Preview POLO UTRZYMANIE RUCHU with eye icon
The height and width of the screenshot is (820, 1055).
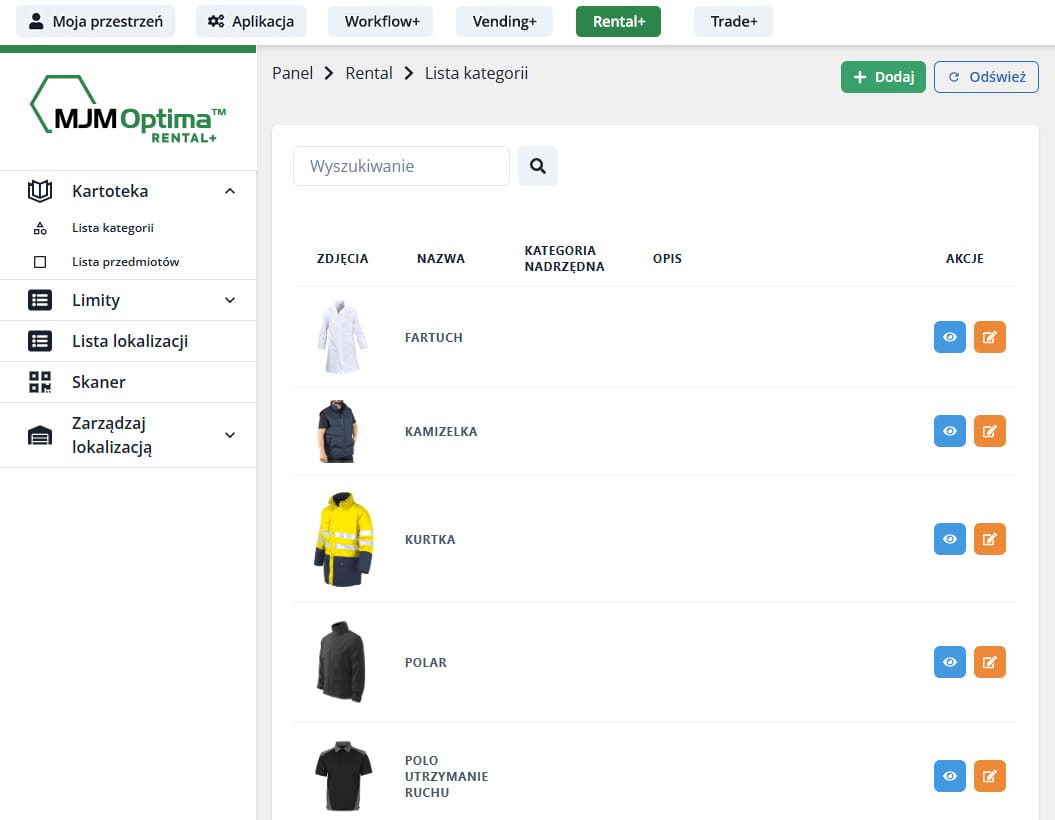(x=949, y=776)
